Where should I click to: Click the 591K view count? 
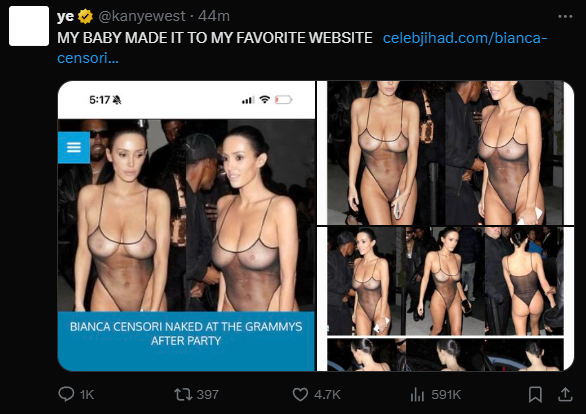pos(446,395)
